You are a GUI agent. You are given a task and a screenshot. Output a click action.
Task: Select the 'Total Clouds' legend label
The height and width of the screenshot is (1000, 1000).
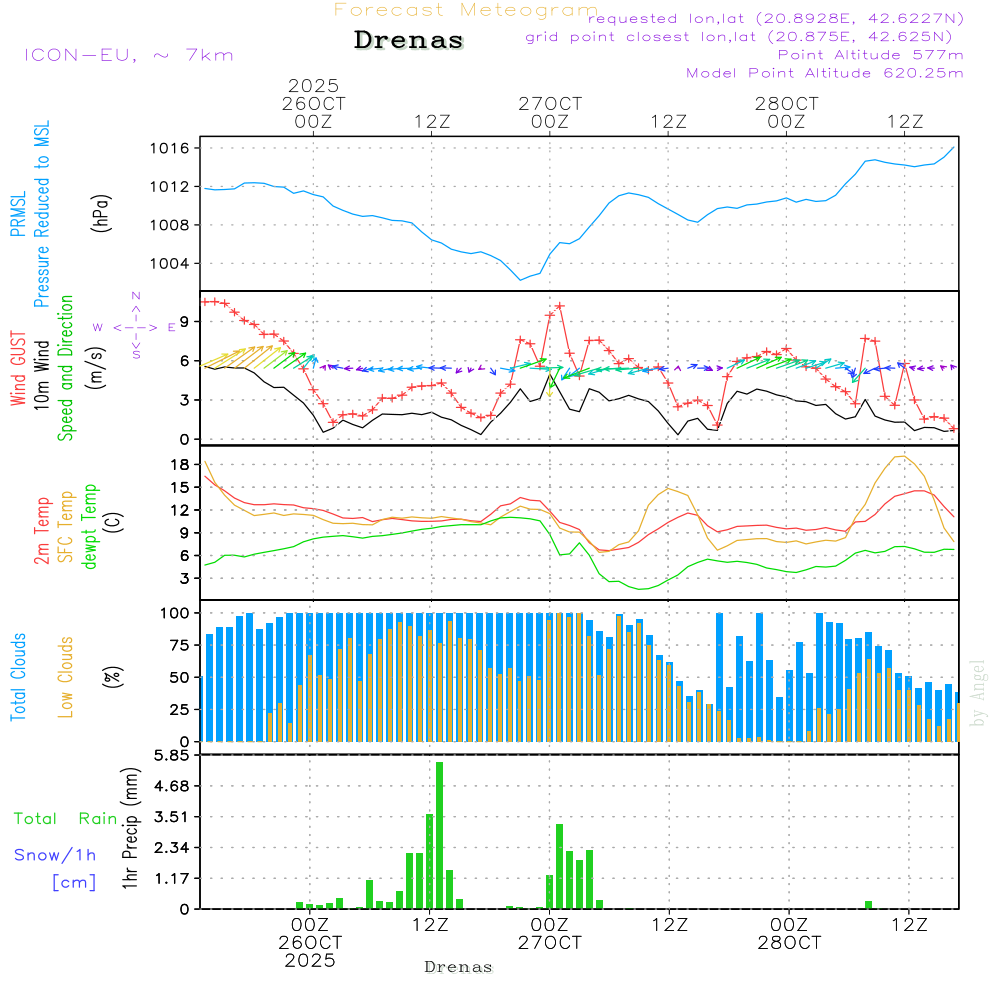pos(19,677)
